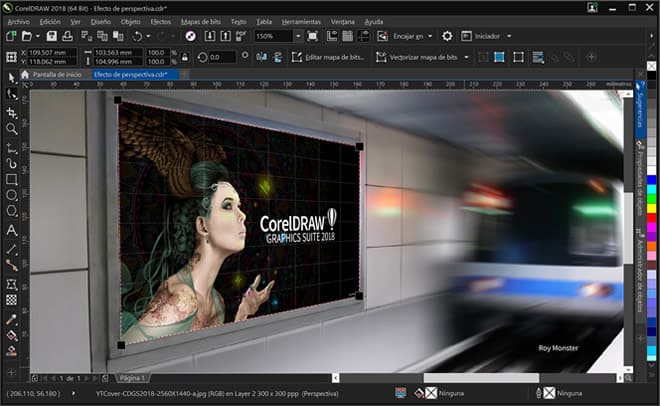This screenshot has height=406, width=660.
Task: Expand Vectorizar mapa de bits dropdown arrow
Action: (466, 57)
